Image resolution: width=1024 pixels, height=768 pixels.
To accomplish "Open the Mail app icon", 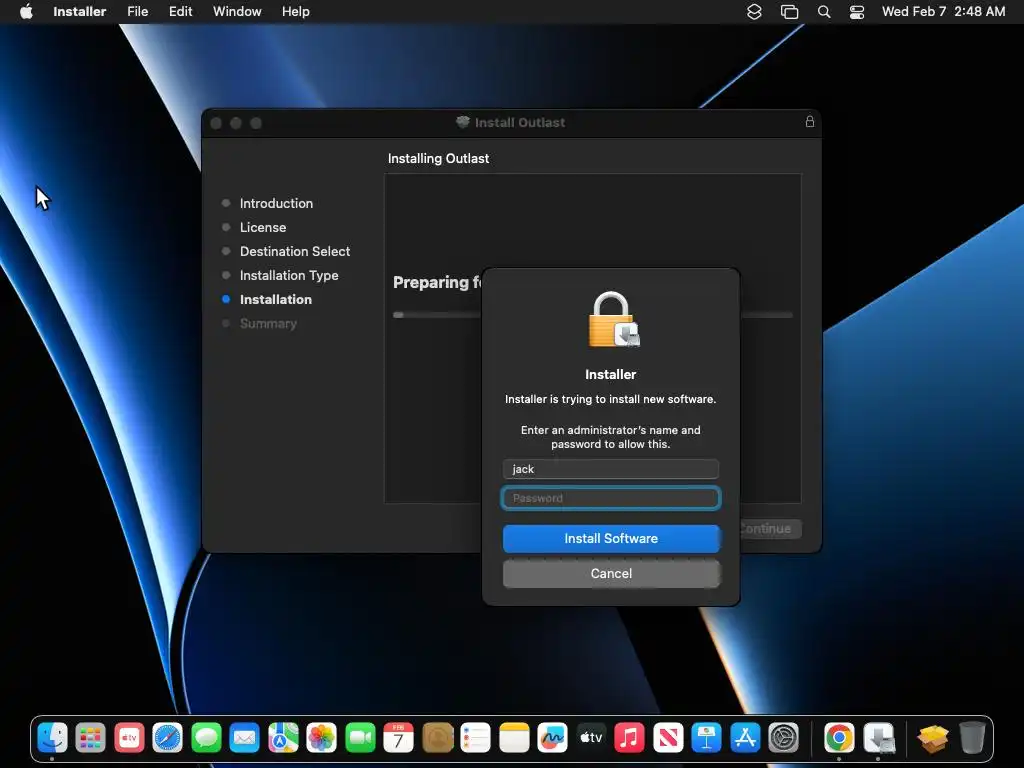I will click(x=244, y=738).
